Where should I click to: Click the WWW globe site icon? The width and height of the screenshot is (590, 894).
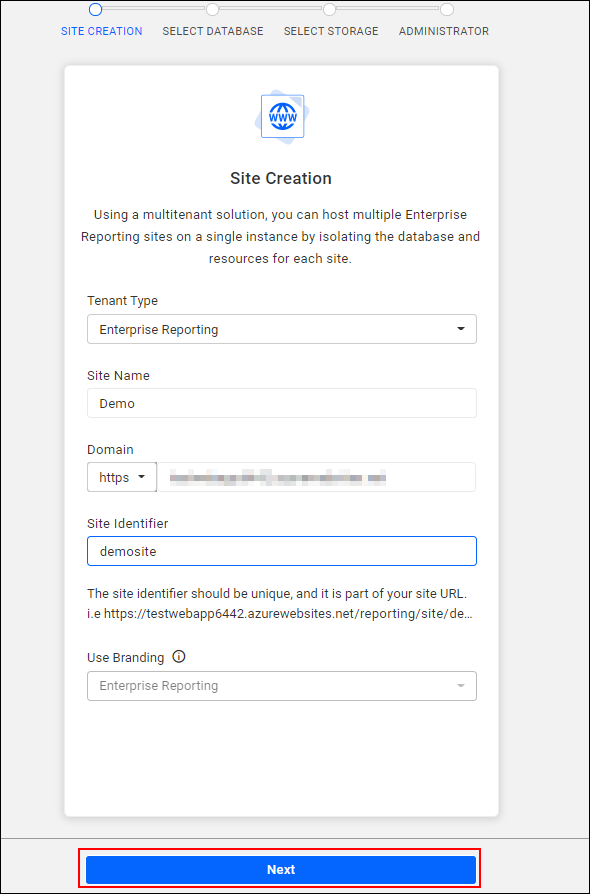[282, 116]
